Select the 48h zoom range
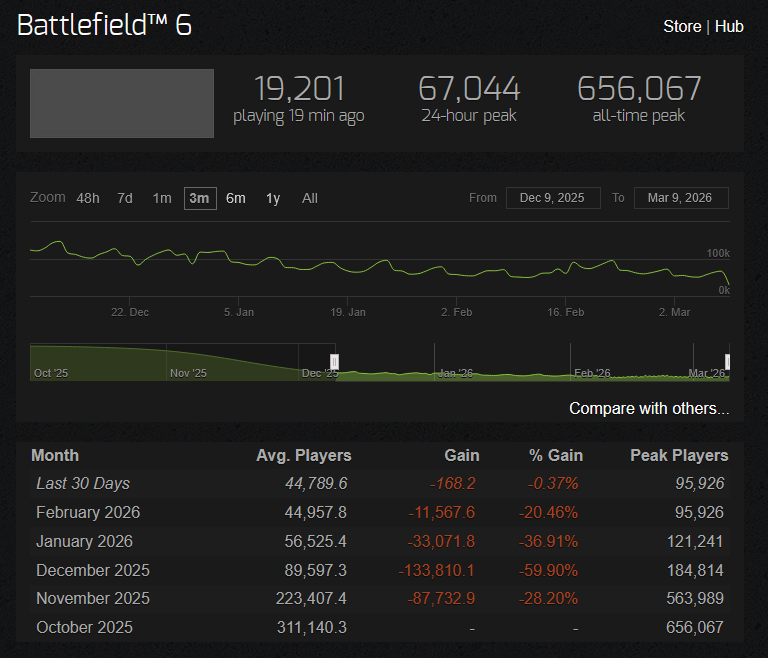 point(88,198)
